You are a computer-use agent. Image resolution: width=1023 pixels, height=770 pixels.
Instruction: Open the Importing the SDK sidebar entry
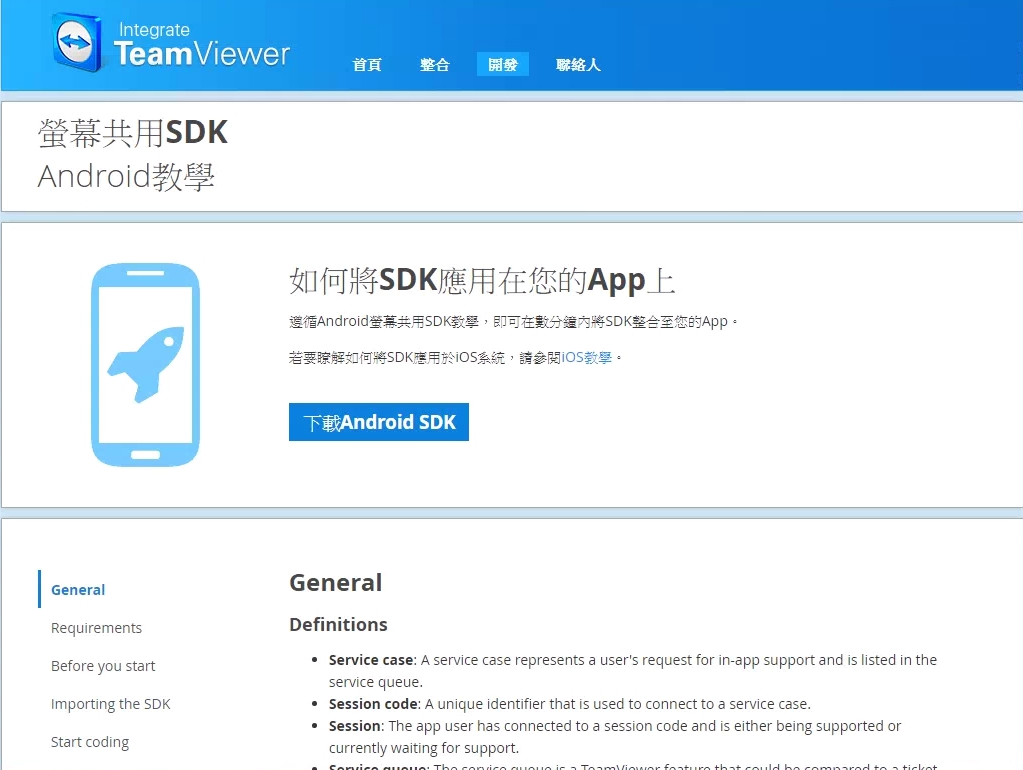coord(110,704)
